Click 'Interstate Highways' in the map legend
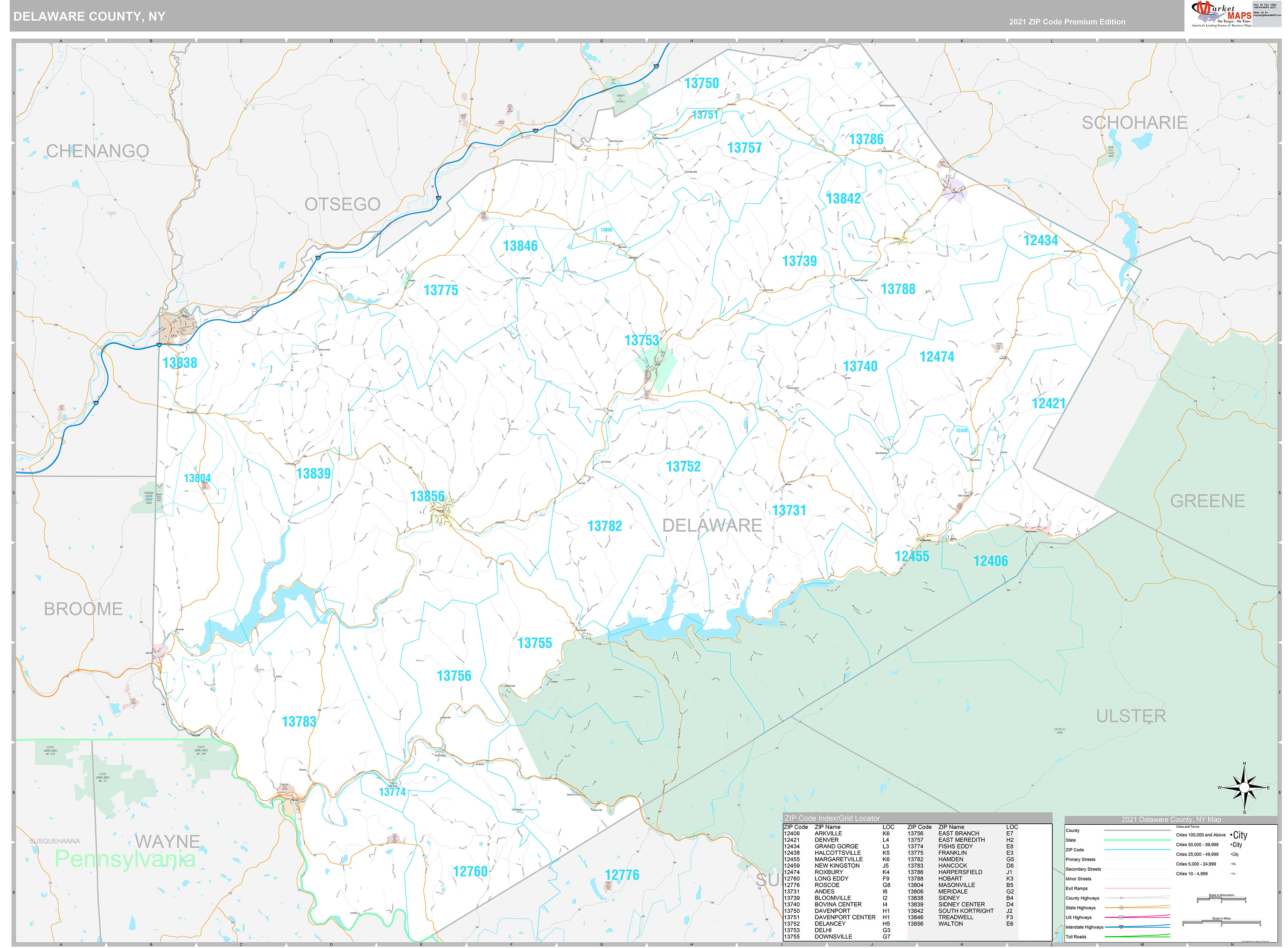The height and width of the screenshot is (948, 1288). (x=1084, y=927)
